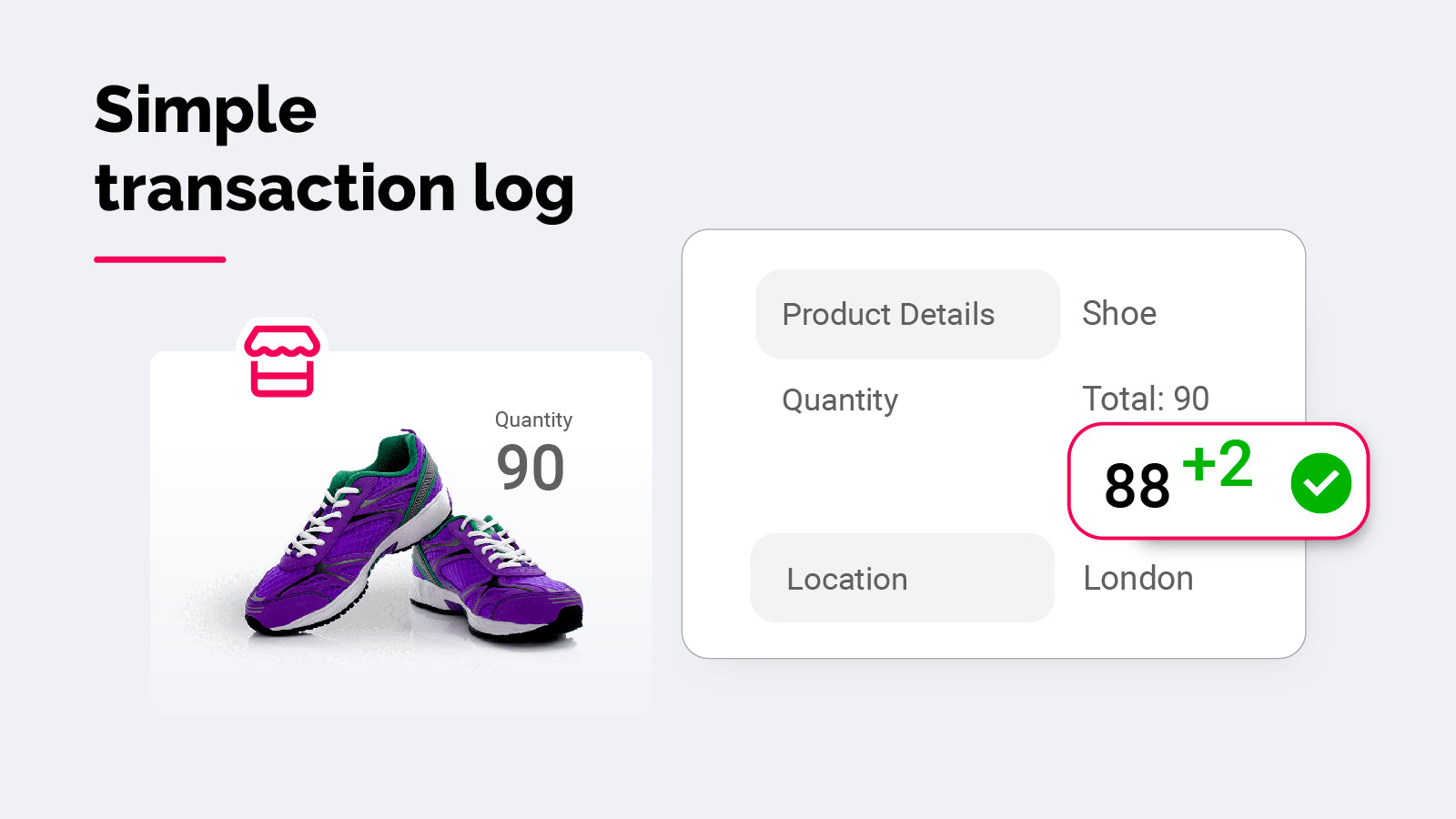Click the Quantity label in details panel
This screenshot has height=819, width=1456.
[x=840, y=400]
